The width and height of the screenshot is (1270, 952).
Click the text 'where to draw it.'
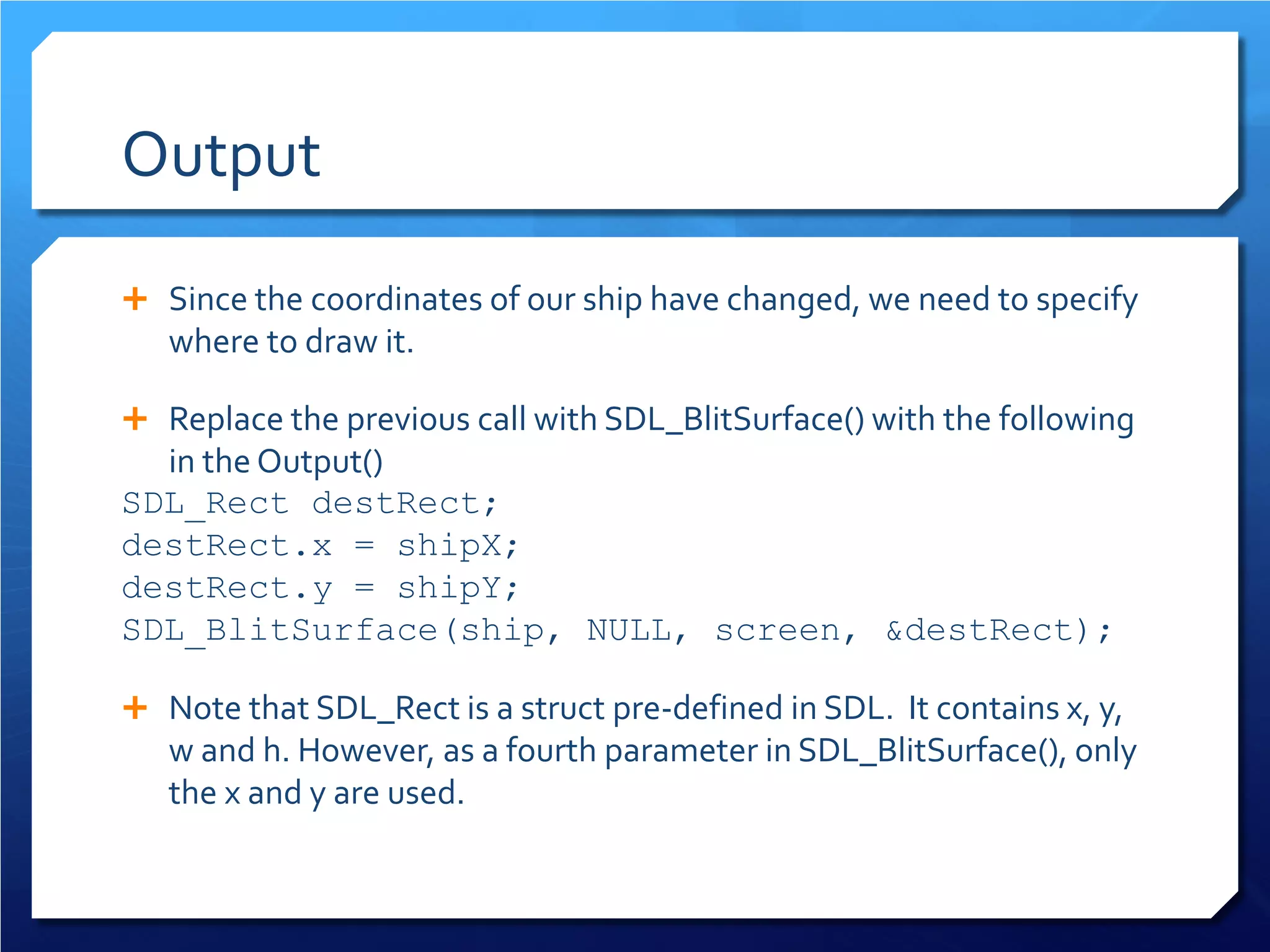(x=291, y=342)
